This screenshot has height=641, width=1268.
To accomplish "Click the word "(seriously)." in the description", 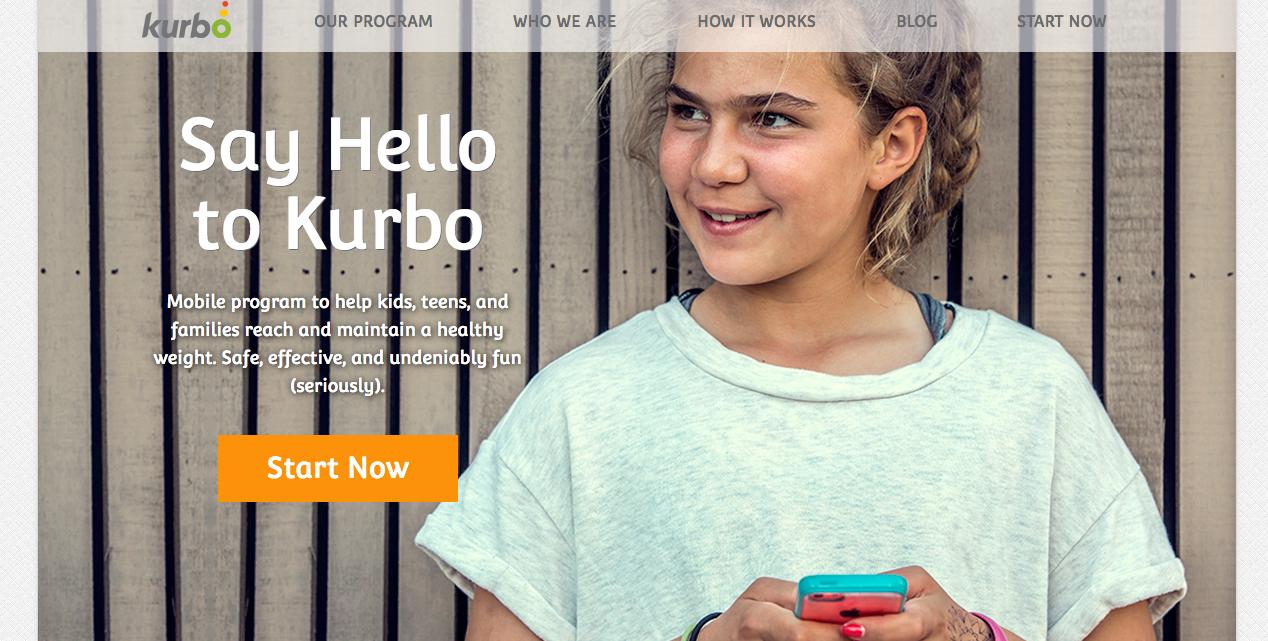I will click(x=338, y=386).
